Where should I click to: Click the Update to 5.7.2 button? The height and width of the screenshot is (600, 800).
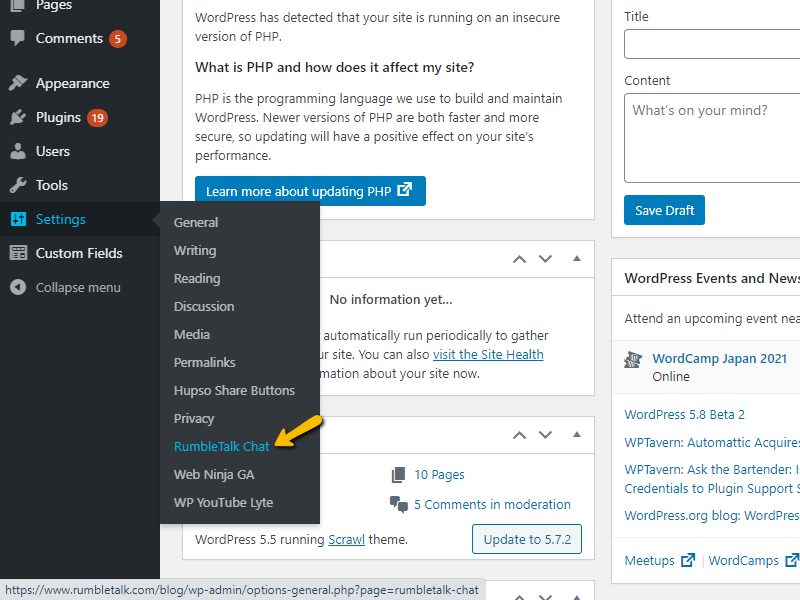click(x=526, y=539)
